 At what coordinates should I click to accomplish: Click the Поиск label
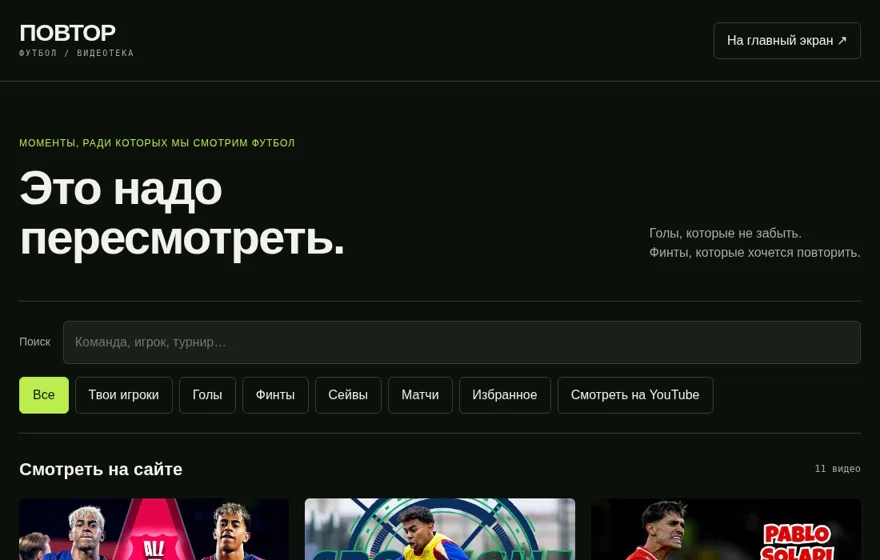[x=35, y=342]
